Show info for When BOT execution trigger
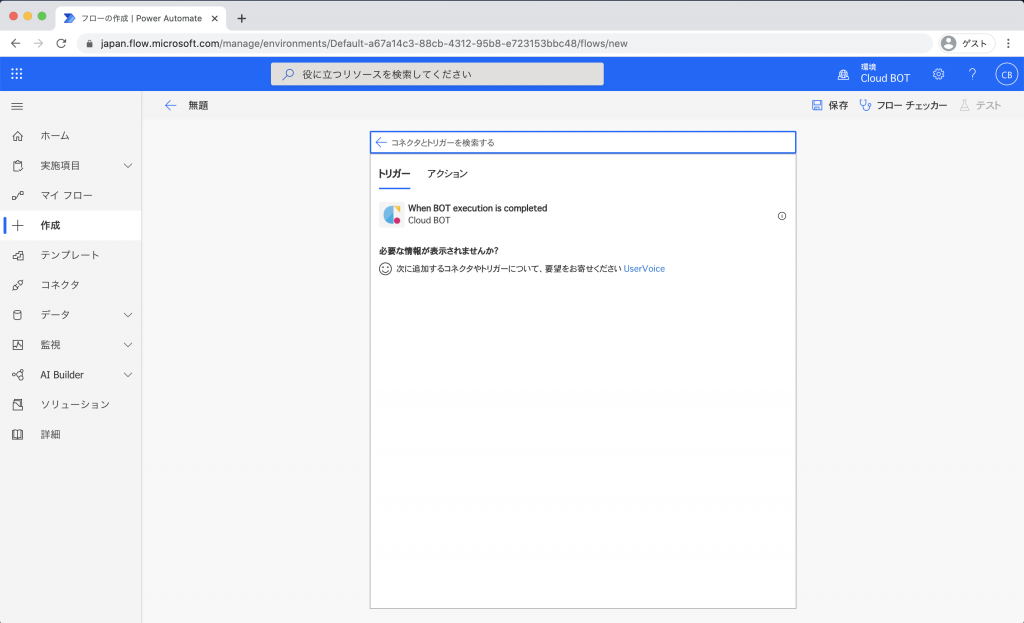The image size is (1024, 623). pos(782,216)
